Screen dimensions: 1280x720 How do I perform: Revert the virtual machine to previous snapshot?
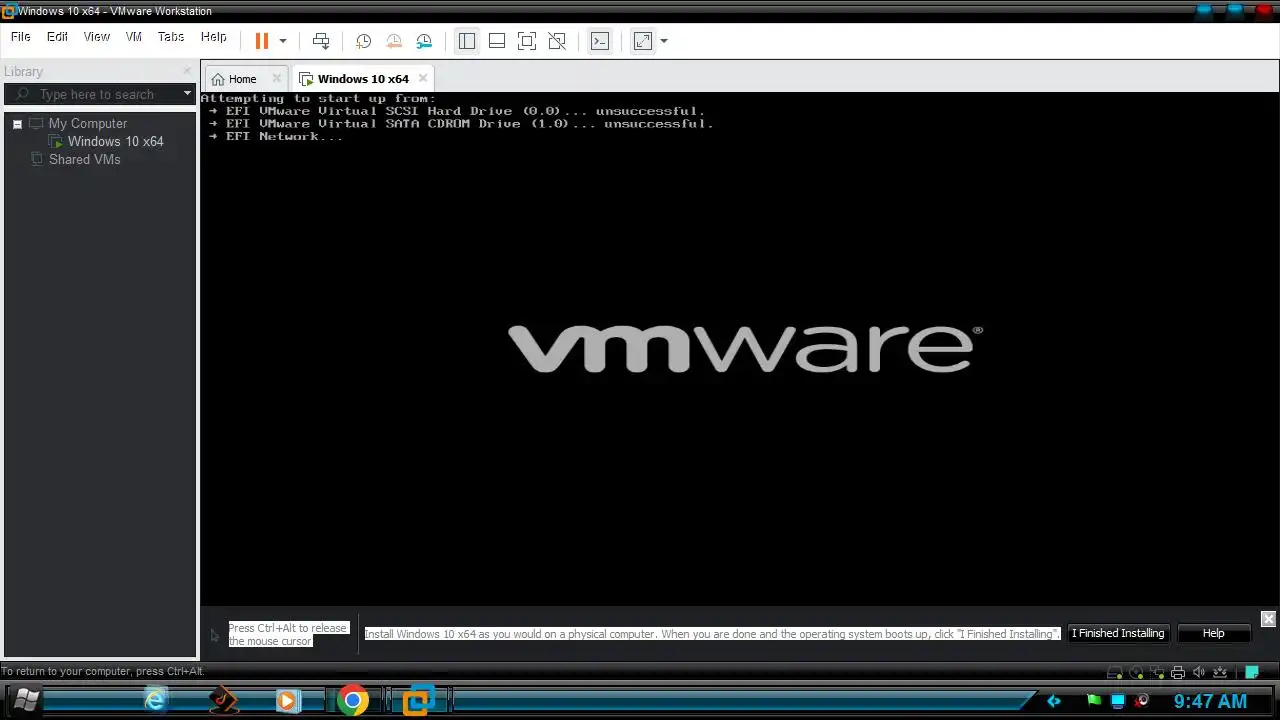point(394,41)
